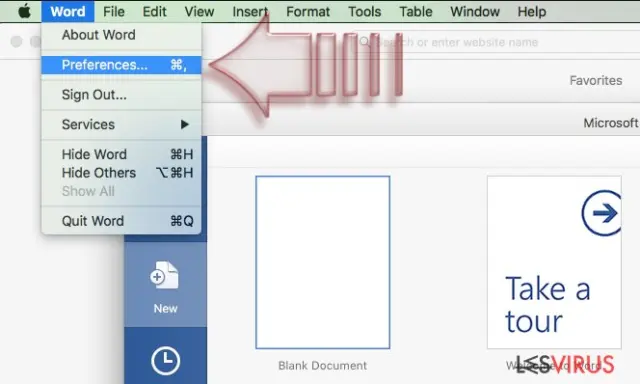Choose Sign Out... menu entry
Screen dimensions: 640x384
pos(121,95)
